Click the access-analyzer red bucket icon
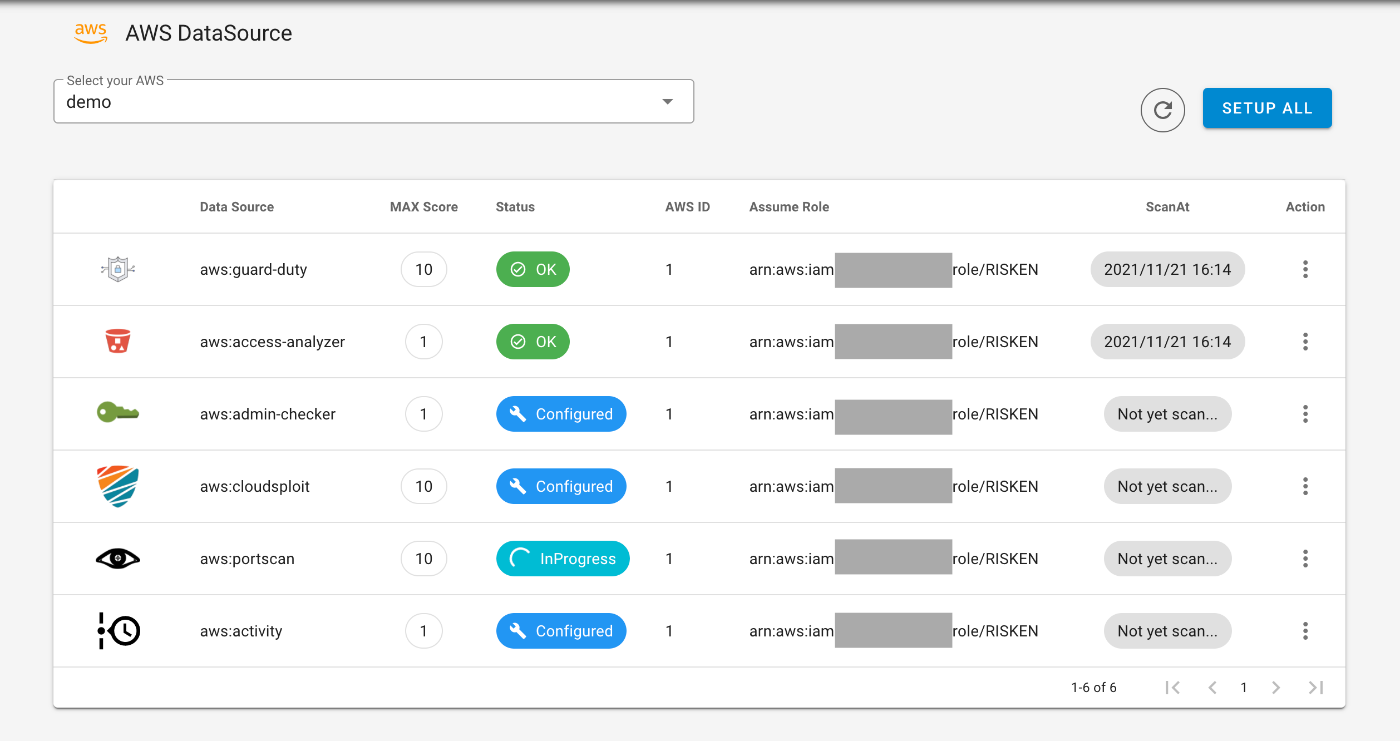 tap(118, 342)
